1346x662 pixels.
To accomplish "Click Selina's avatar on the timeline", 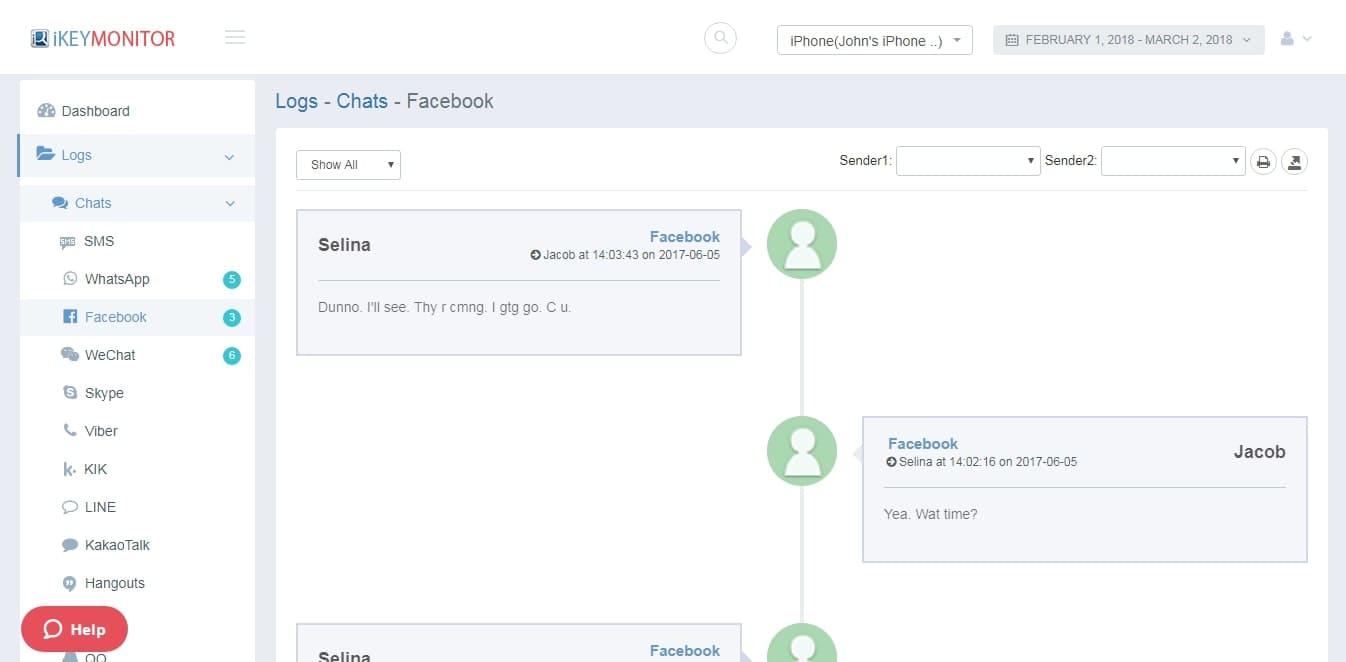I will coord(802,244).
